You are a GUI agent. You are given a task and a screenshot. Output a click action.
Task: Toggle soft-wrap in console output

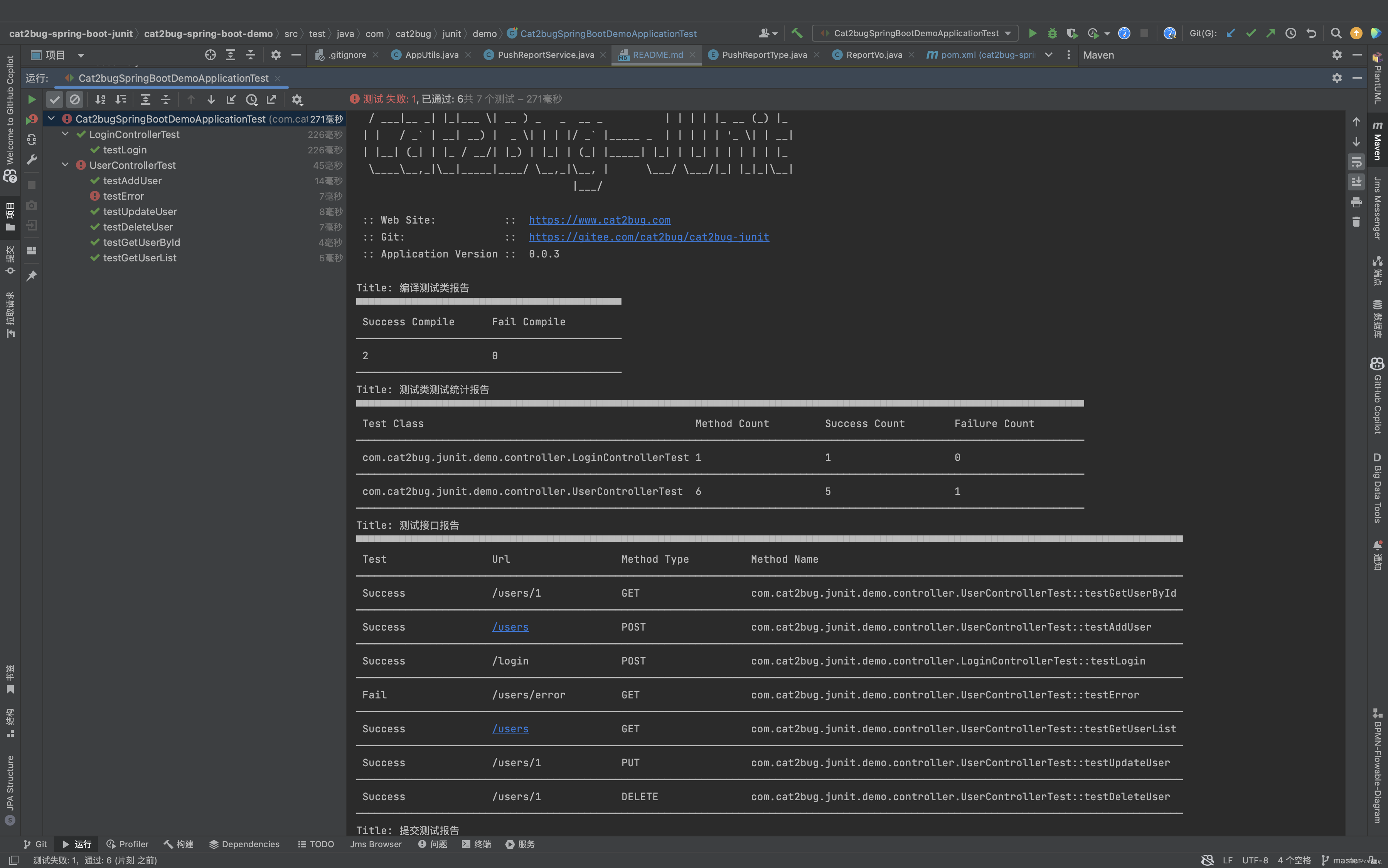tap(1356, 162)
